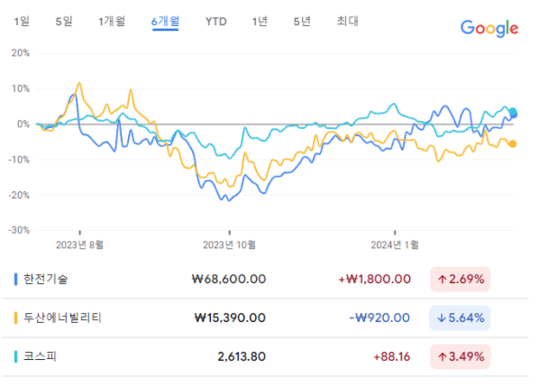Click the orange 두산에너빌리티 color marker
Screen dimensions: 539x387
click(15, 318)
